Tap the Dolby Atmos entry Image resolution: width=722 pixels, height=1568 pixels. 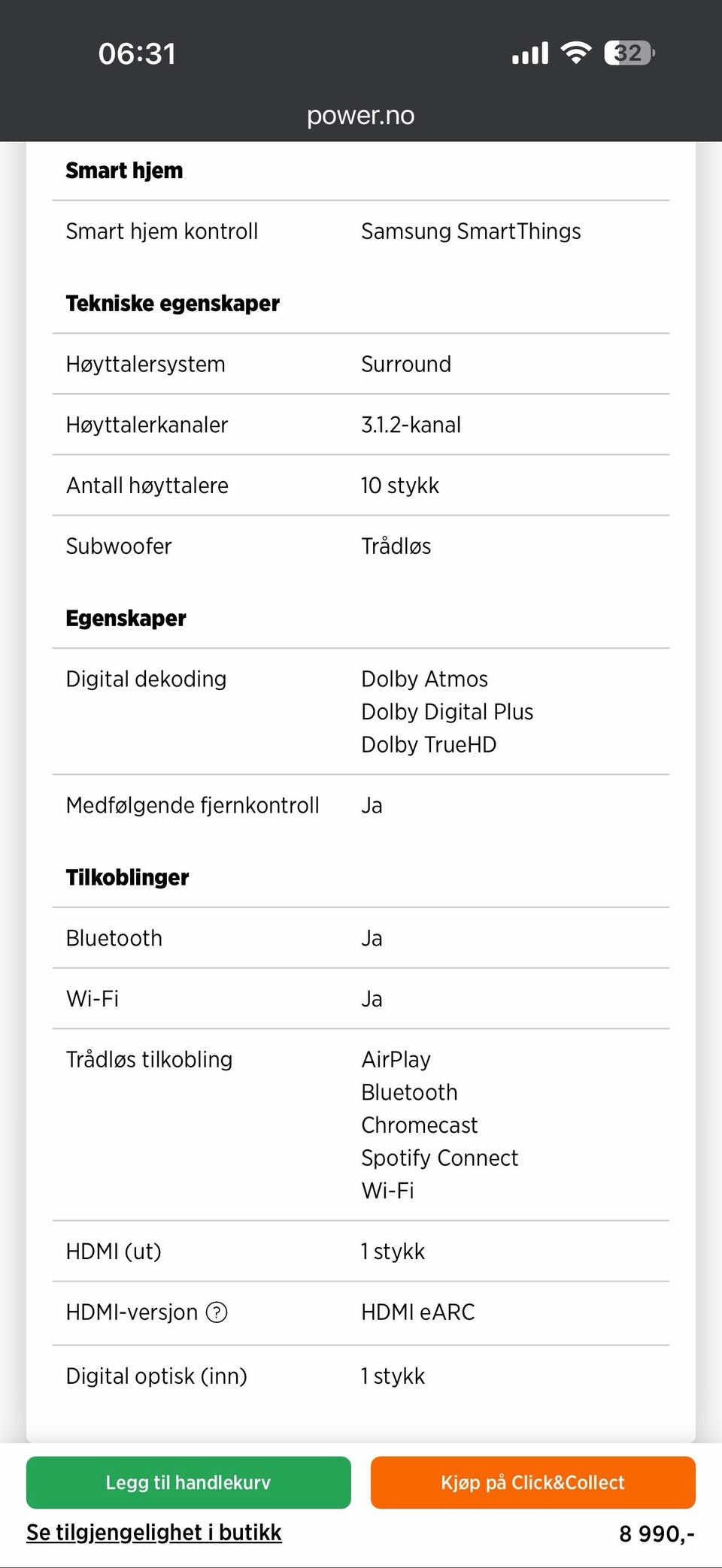click(424, 679)
